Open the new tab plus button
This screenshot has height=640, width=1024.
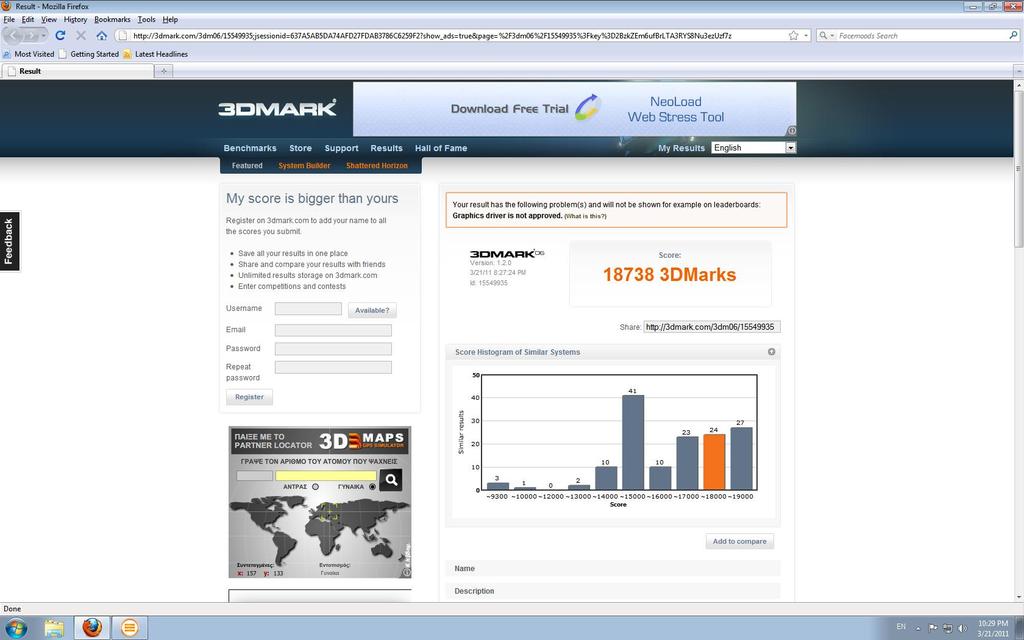tap(164, 71)
